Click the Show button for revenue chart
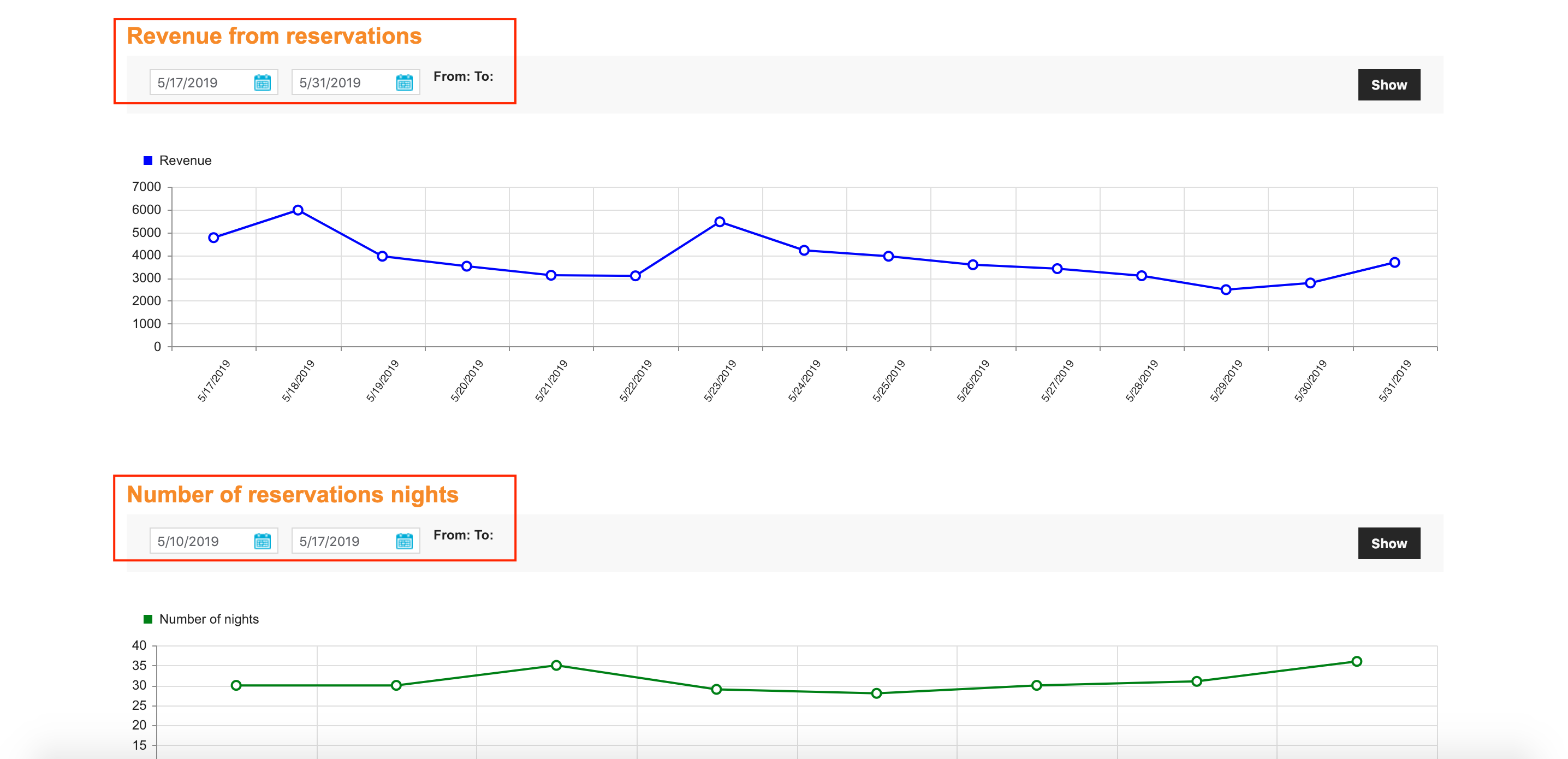Viewport: 1568px width, 759px height. (x=1388, y=85)
